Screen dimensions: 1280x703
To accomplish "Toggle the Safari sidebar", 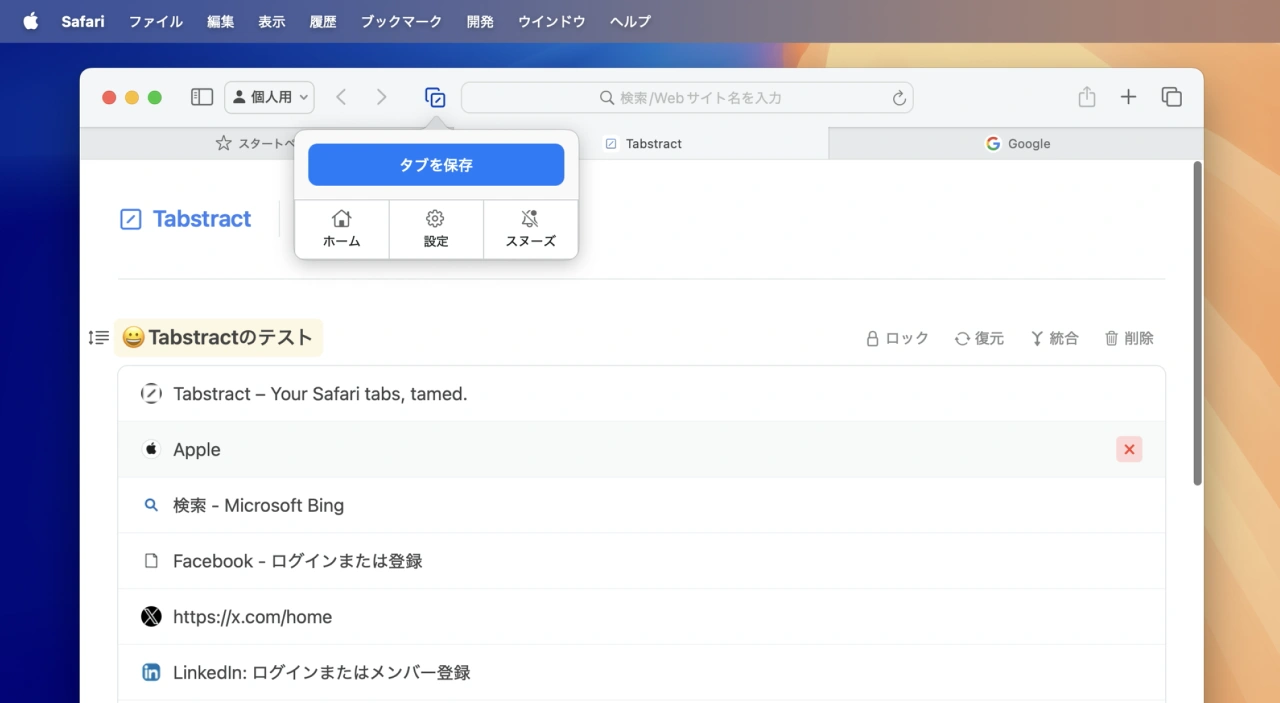I will point(202,97).
